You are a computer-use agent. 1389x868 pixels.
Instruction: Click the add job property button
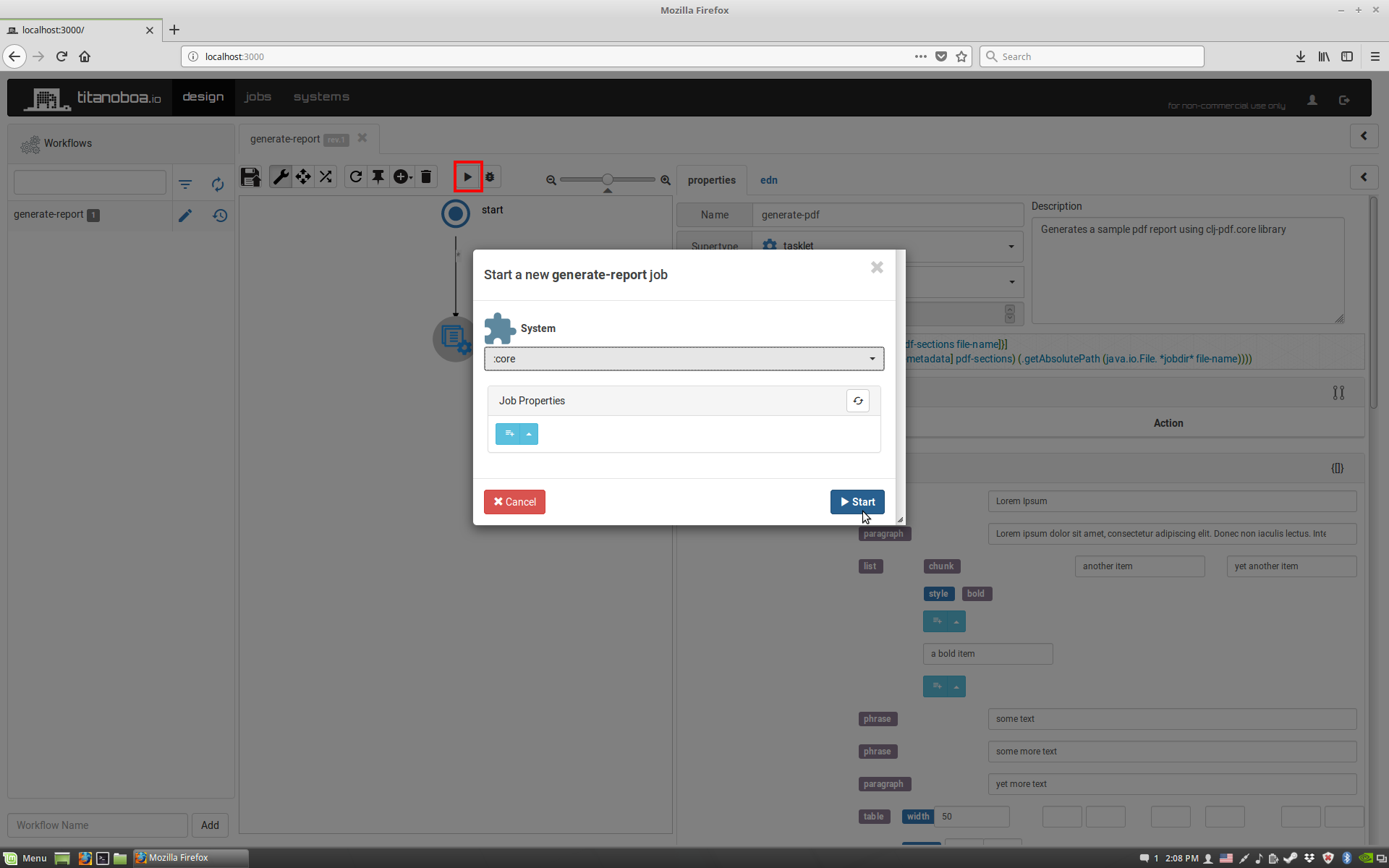[x=509, y=434]
